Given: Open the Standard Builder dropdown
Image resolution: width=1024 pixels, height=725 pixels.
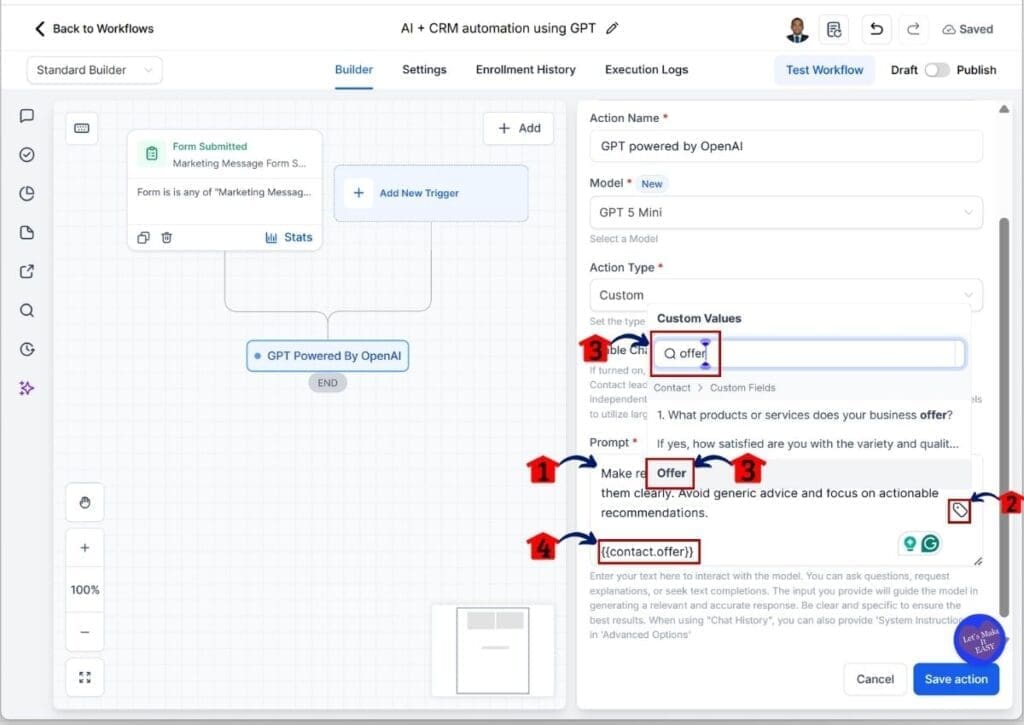Looking at the screenshot, I should [94, 70].
